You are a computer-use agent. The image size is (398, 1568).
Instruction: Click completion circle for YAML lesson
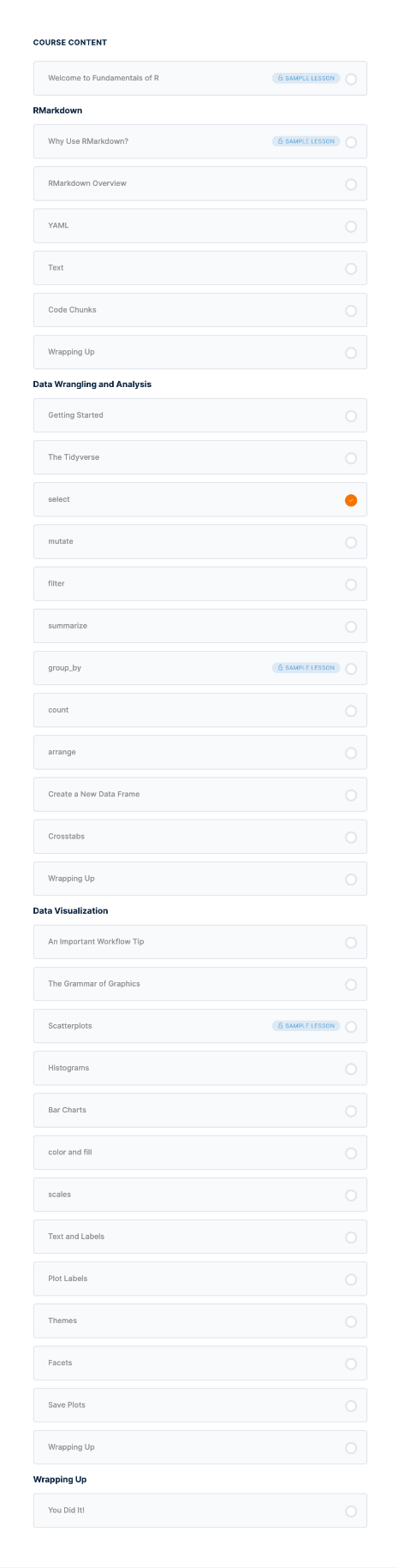click(x=351, y=227)
